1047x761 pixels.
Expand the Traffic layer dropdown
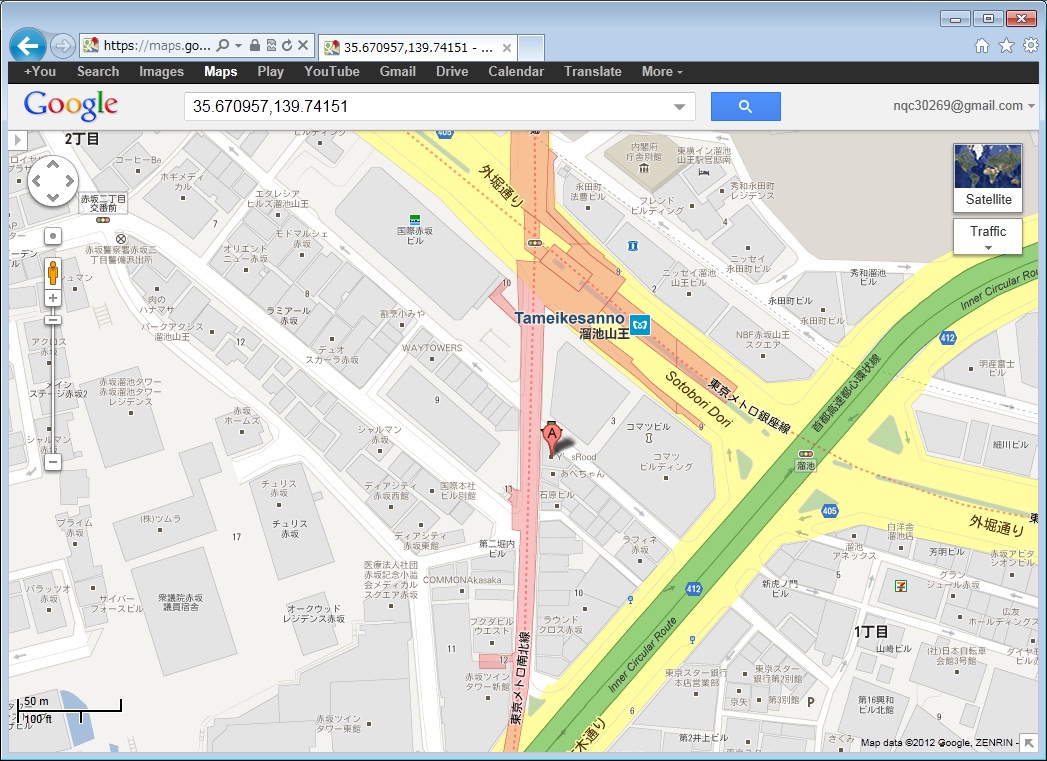coord(988,236)
